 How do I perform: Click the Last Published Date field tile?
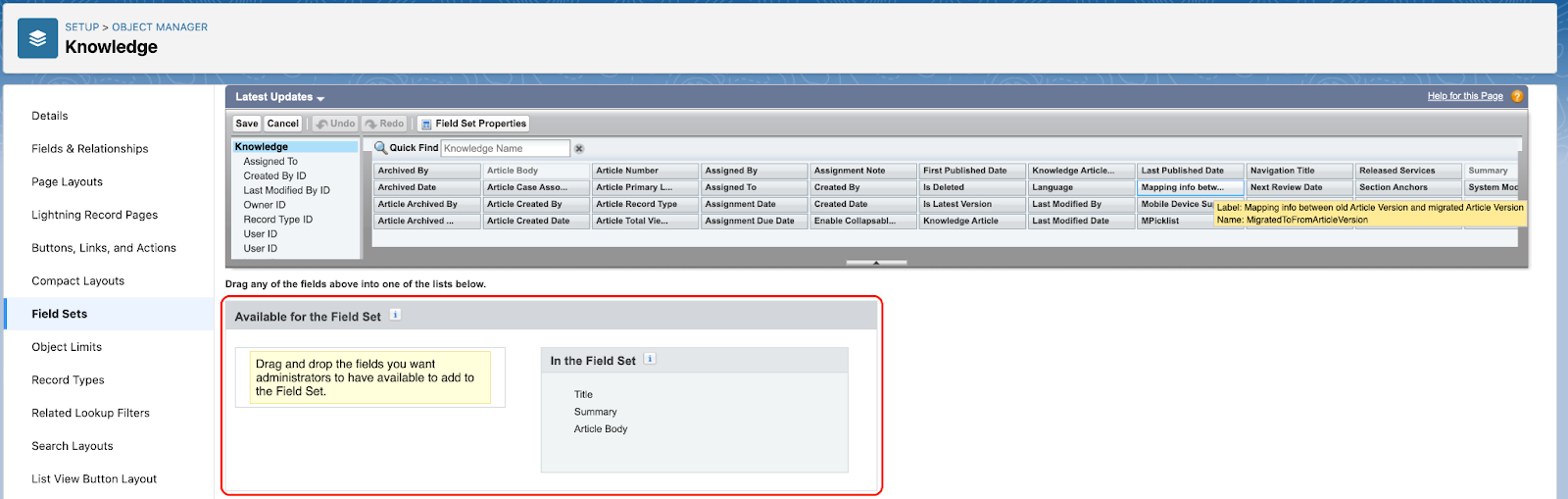click(x=1191, y=171)
